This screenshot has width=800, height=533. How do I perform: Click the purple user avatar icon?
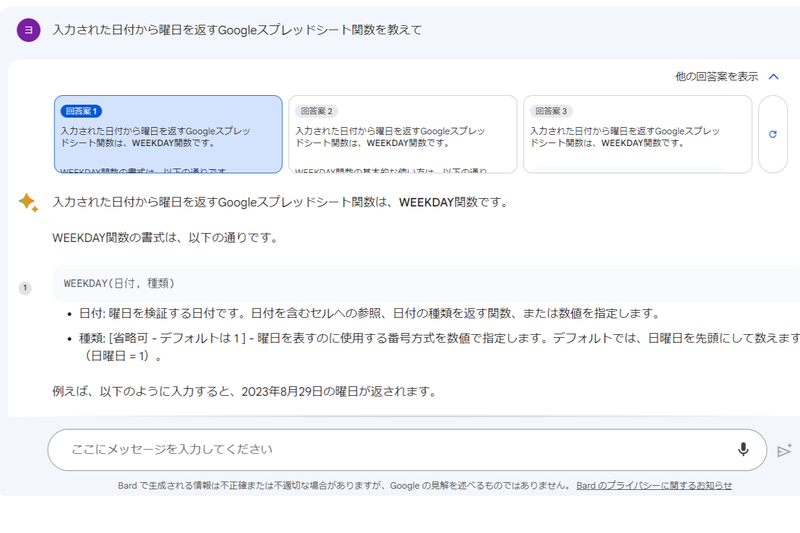pos(29,30)
